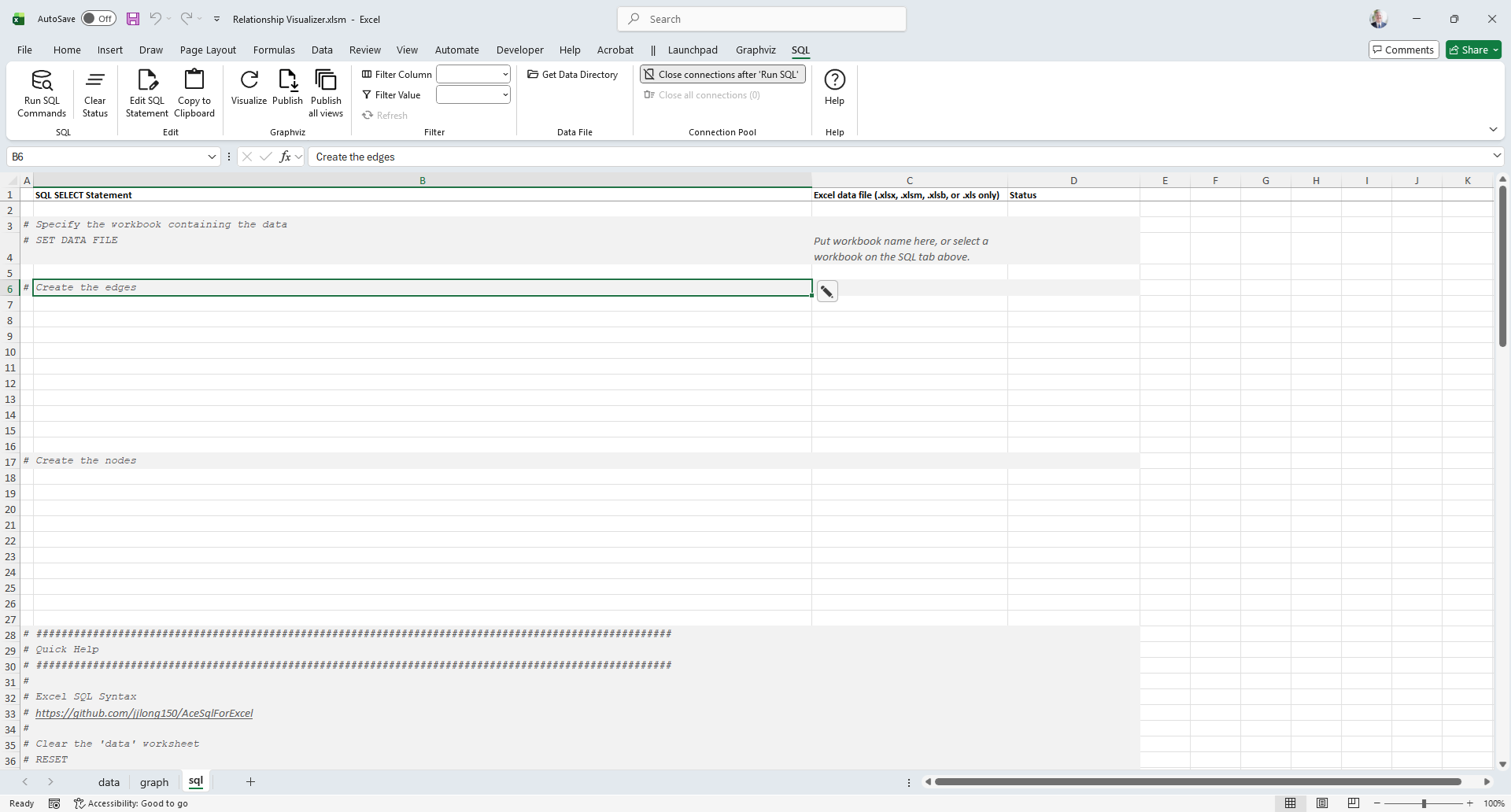Switch to Page Break Preview view

point(1354,803)
